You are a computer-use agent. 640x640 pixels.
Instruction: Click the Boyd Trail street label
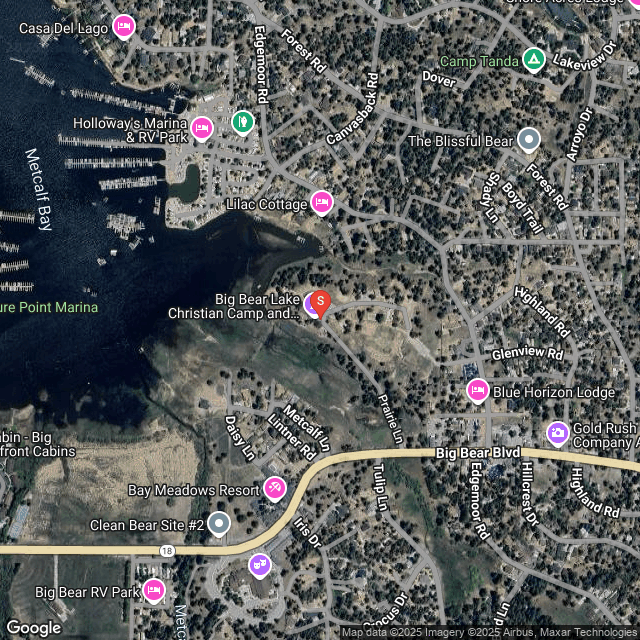522,208
